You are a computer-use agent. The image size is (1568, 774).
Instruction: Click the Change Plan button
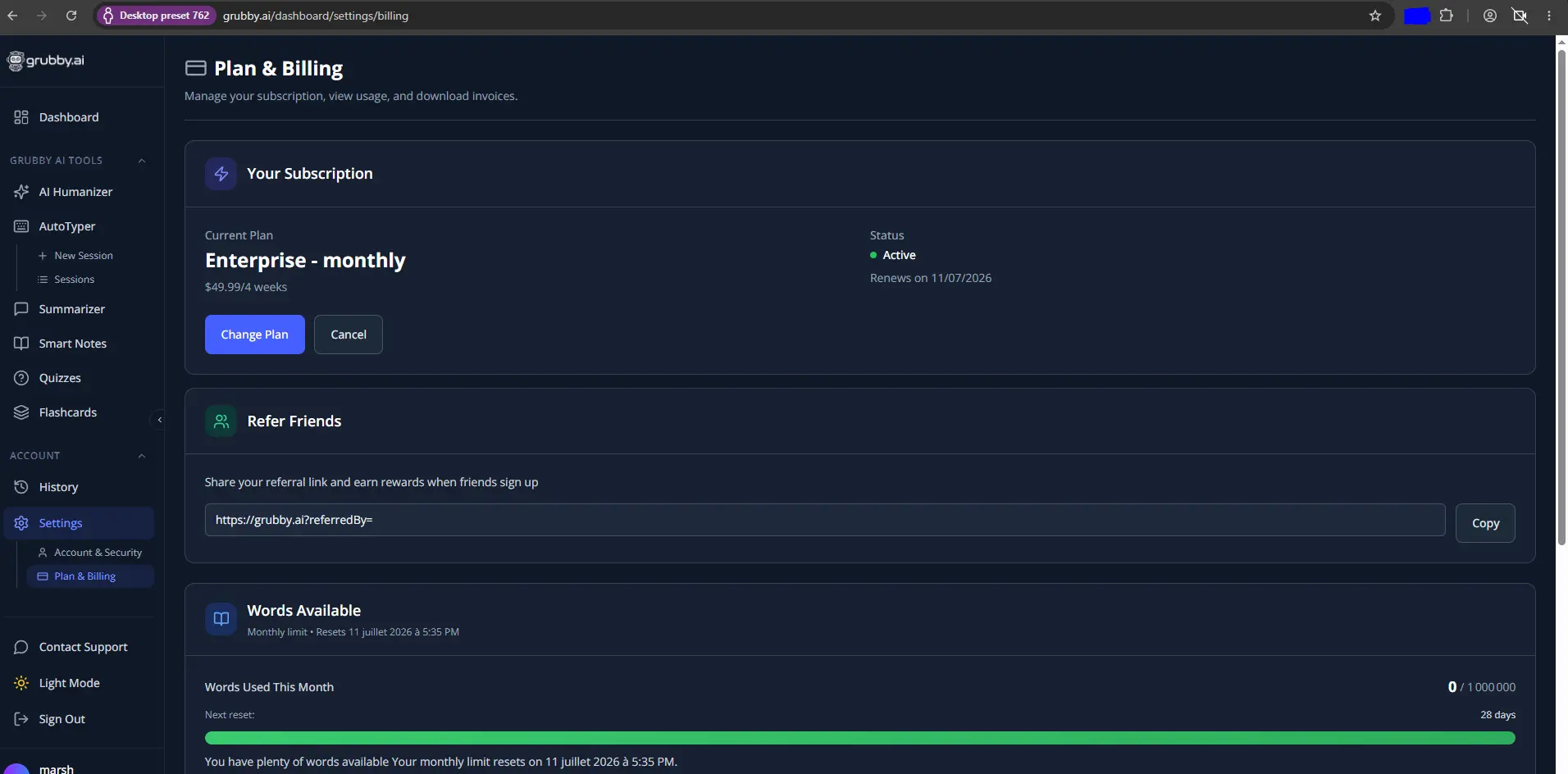tap(255, 335)
